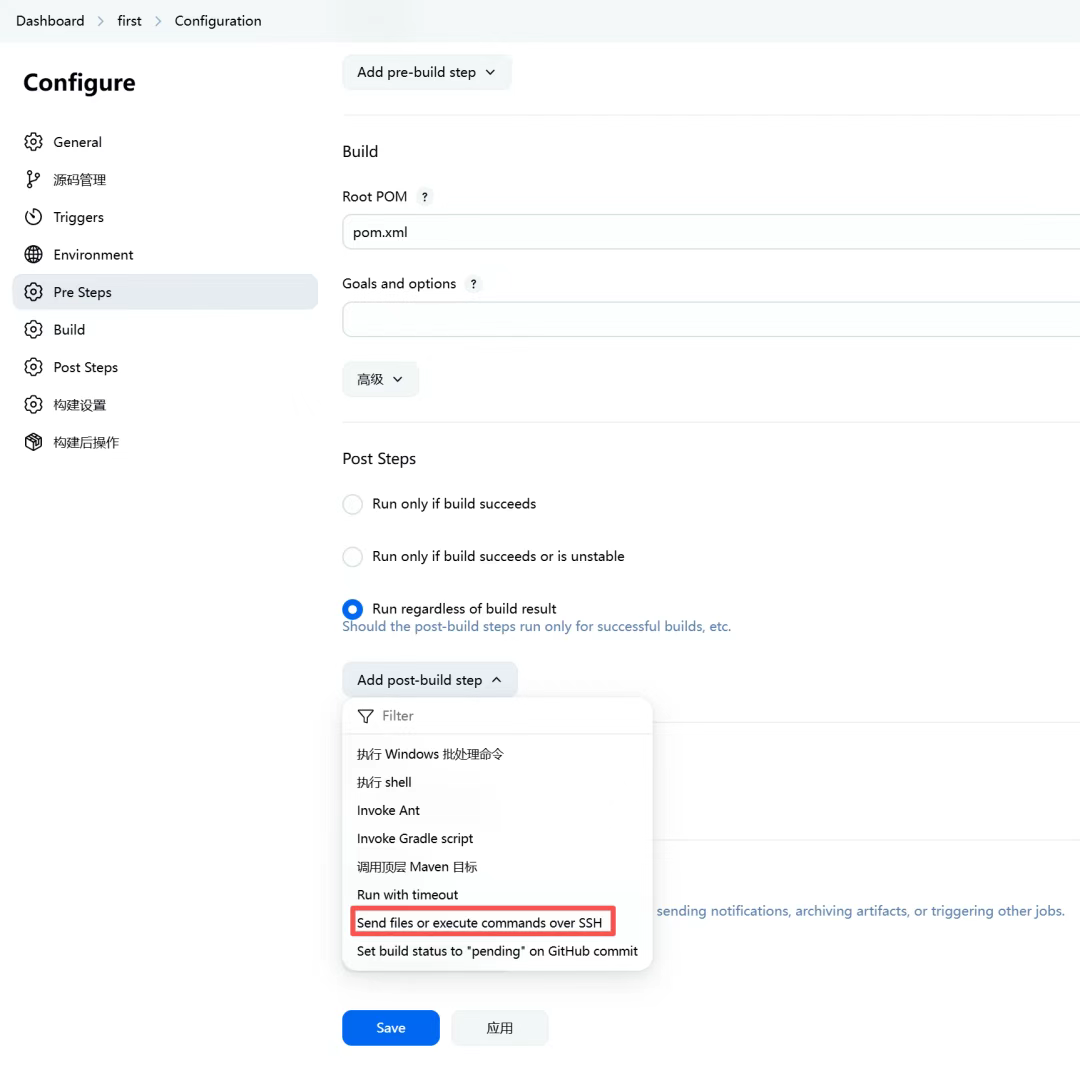Collapse Add post-build step dropdown
The height and width of the screenshot is (1067, 1080).
click(x=430, y=680)
